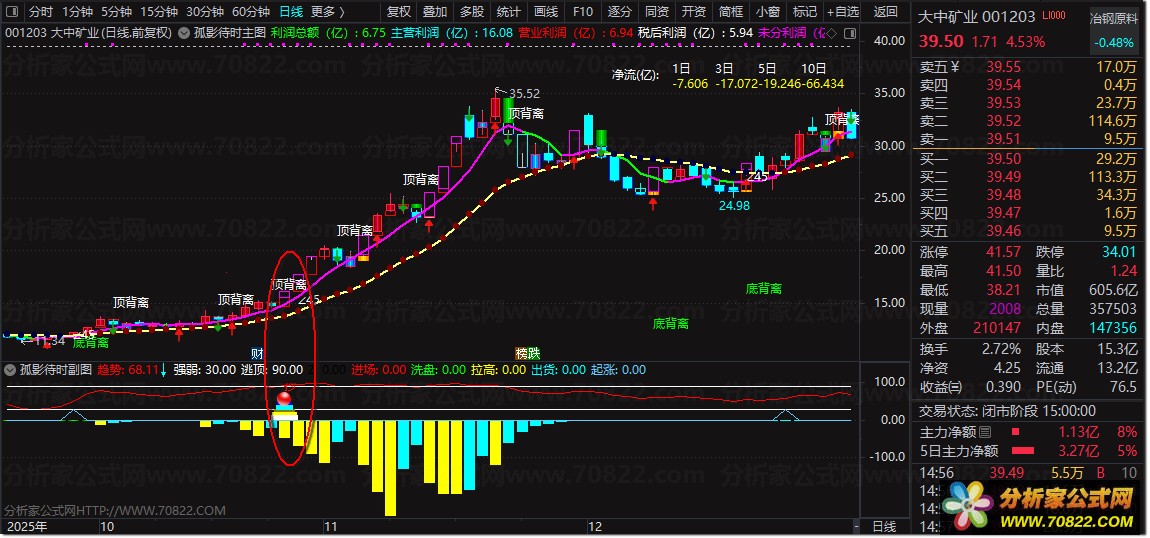The height and width of the screenshot is (538, 1150).
Task: Click the red ball signal in sub-chart
Action: coord(284,400)
